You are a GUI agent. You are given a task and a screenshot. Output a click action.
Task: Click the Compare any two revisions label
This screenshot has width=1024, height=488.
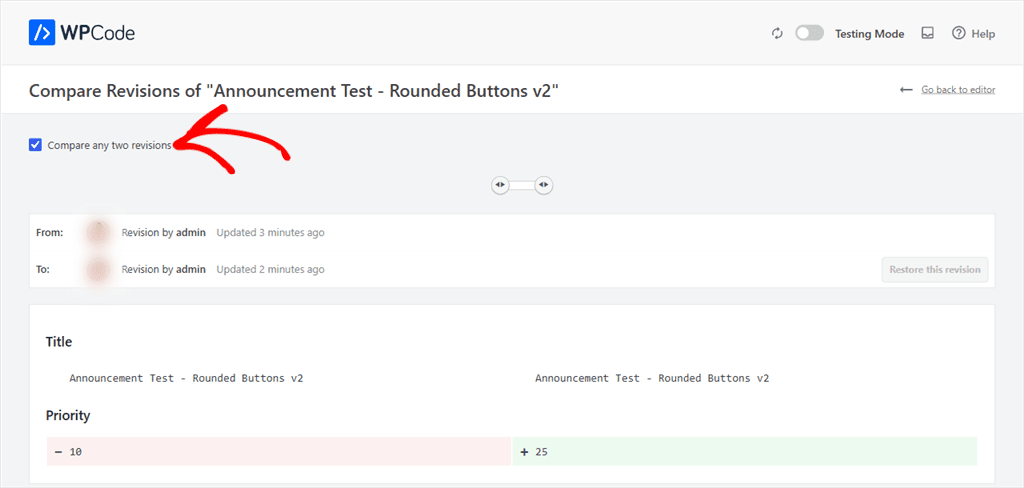click(x=109, y=145)
